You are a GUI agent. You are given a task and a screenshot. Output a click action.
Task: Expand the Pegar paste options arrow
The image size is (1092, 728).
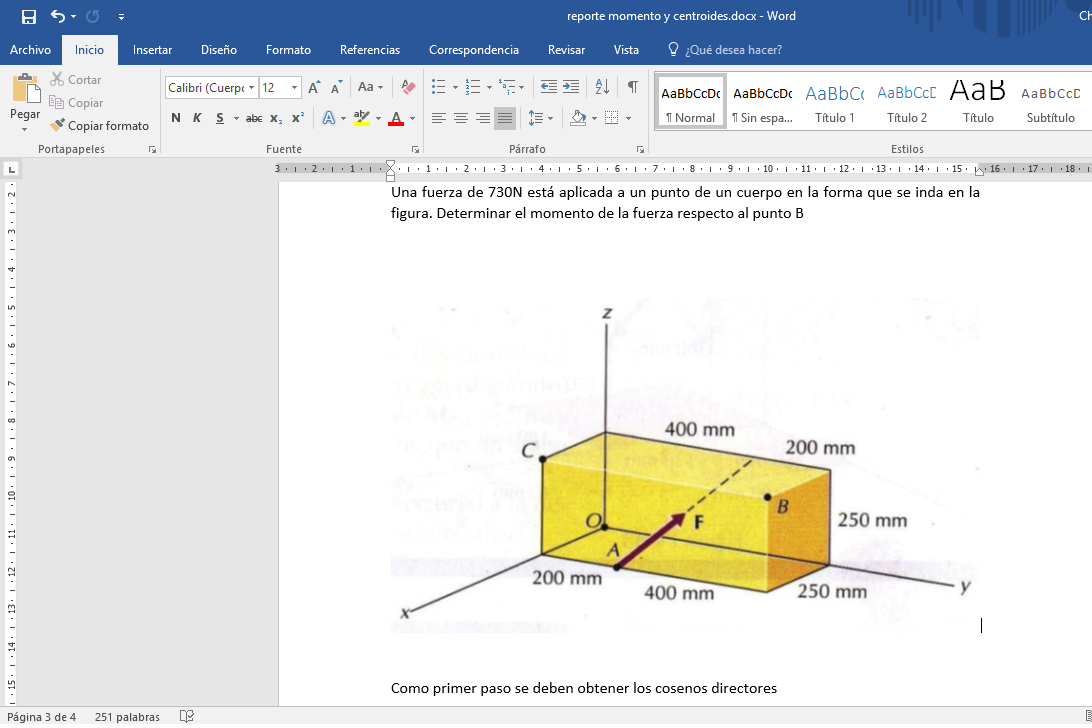point(25,129)
